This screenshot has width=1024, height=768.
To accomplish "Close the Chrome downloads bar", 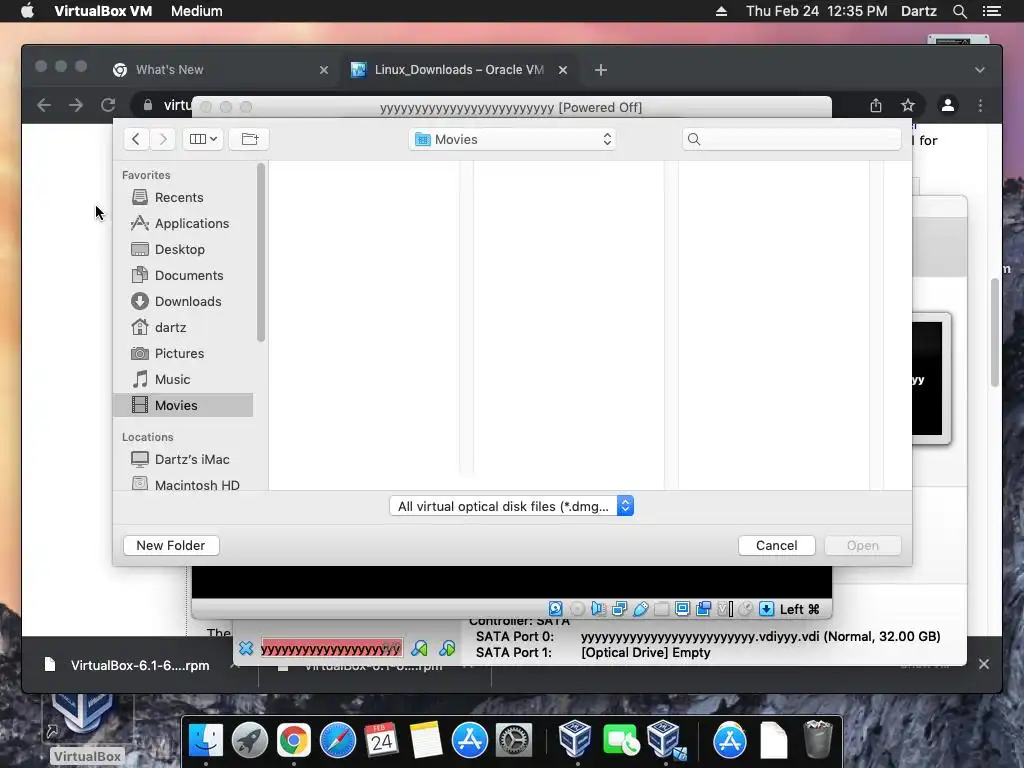I will coord(984,664).
